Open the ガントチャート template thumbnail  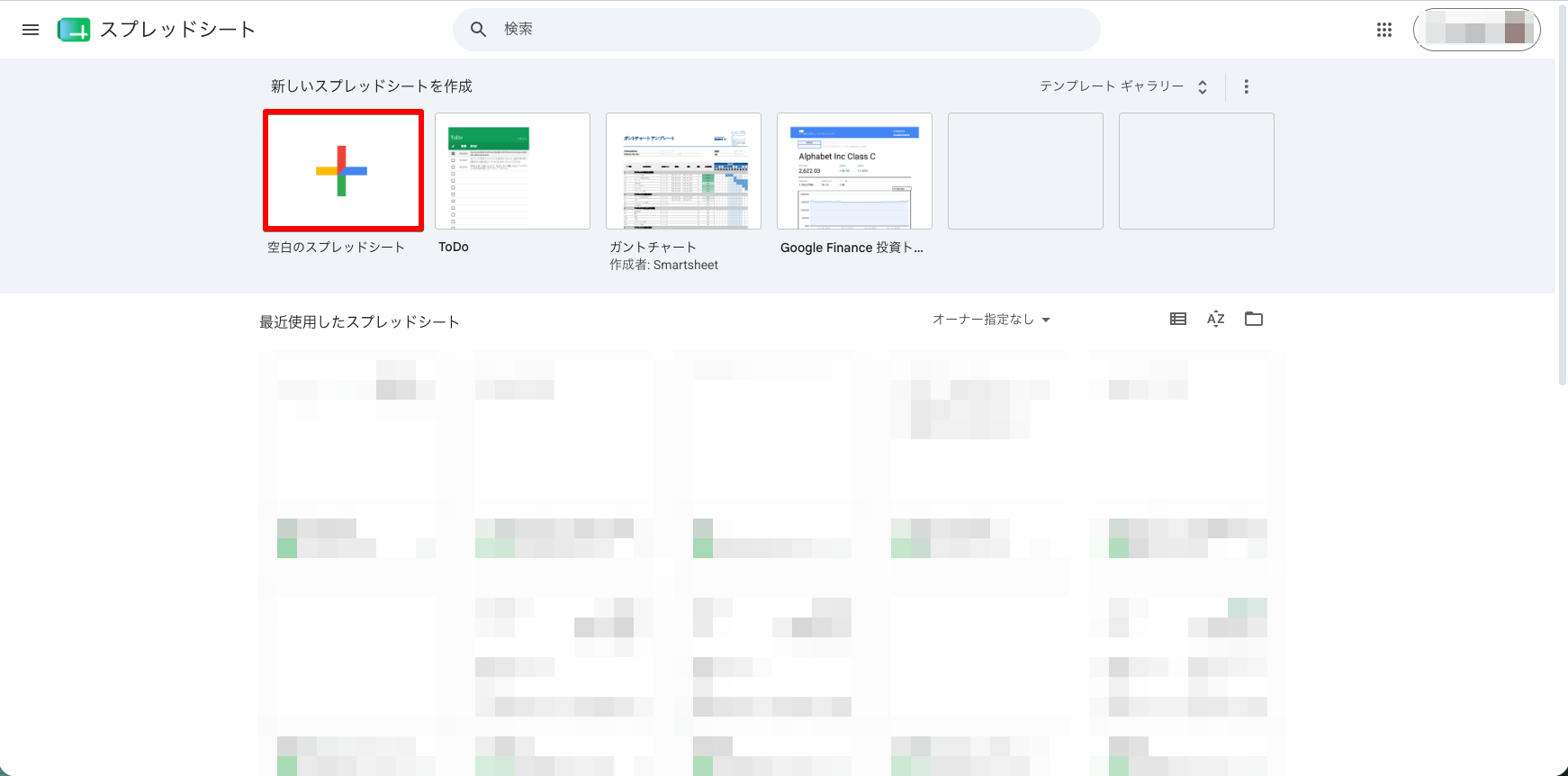pyautogui.click(x=683, y=171)
